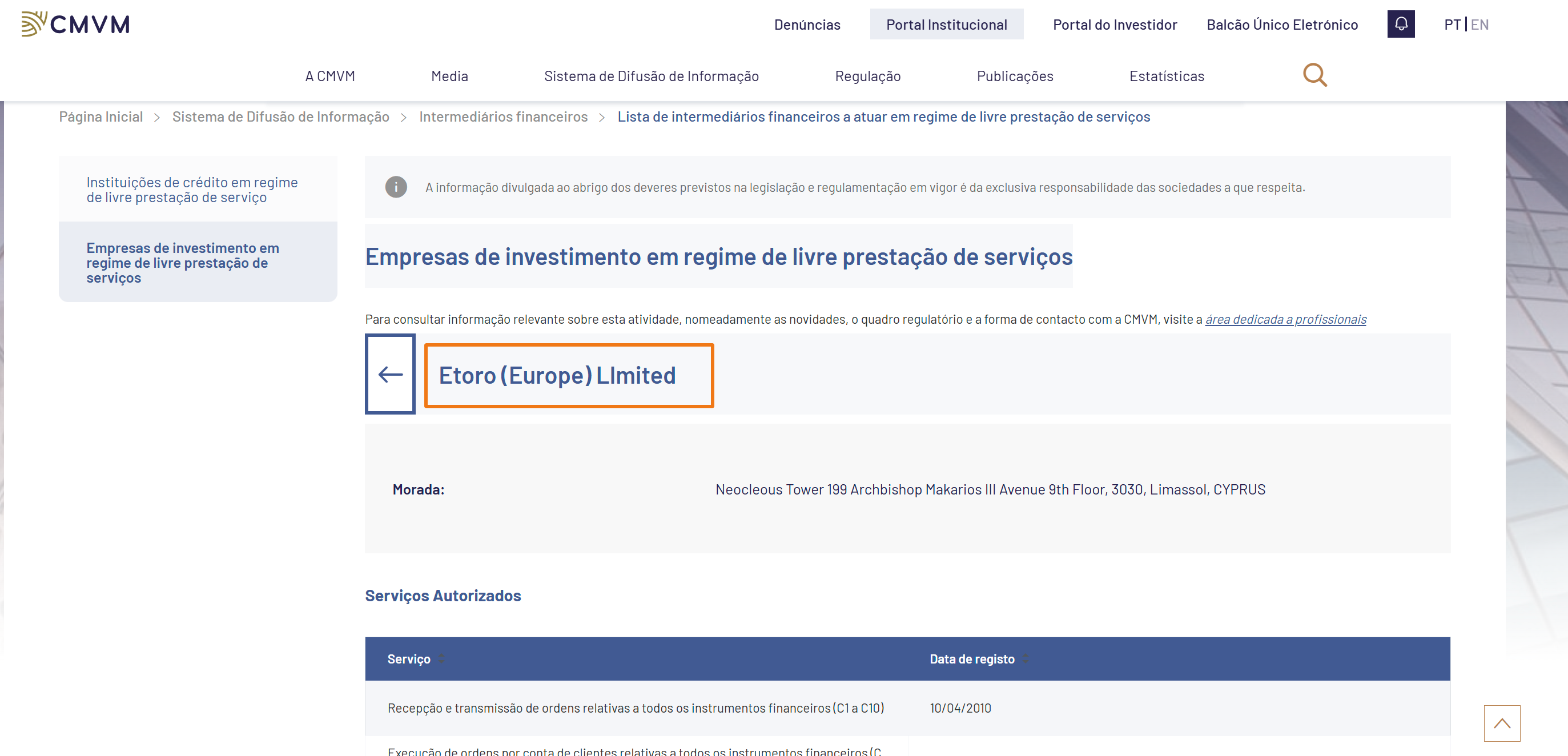Go back using the left arrow button
Image resolution: width=1568 pixels, height=756 pixels.
pos(390,374)
